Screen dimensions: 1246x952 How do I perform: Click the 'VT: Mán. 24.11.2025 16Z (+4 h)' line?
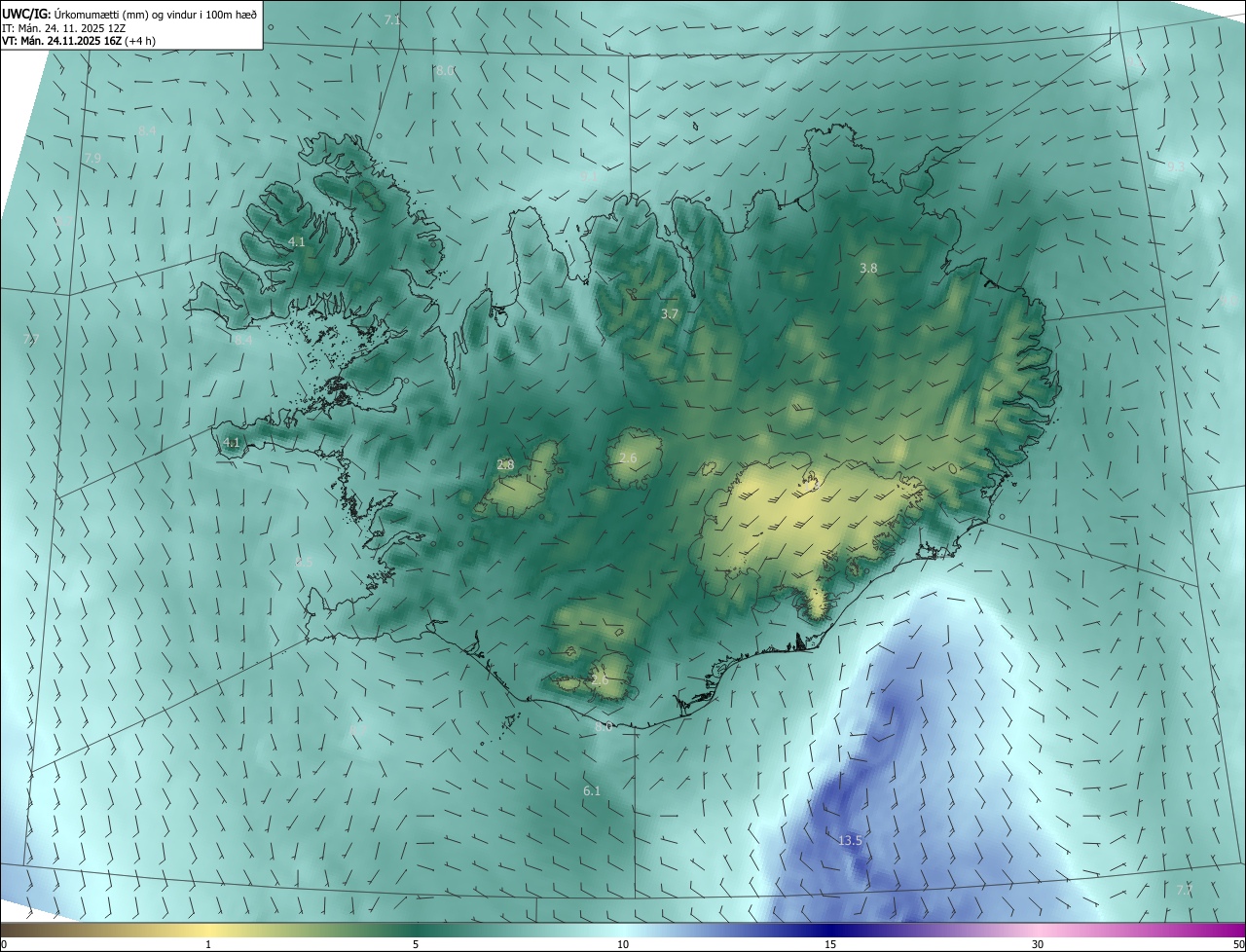coord(79,41)
